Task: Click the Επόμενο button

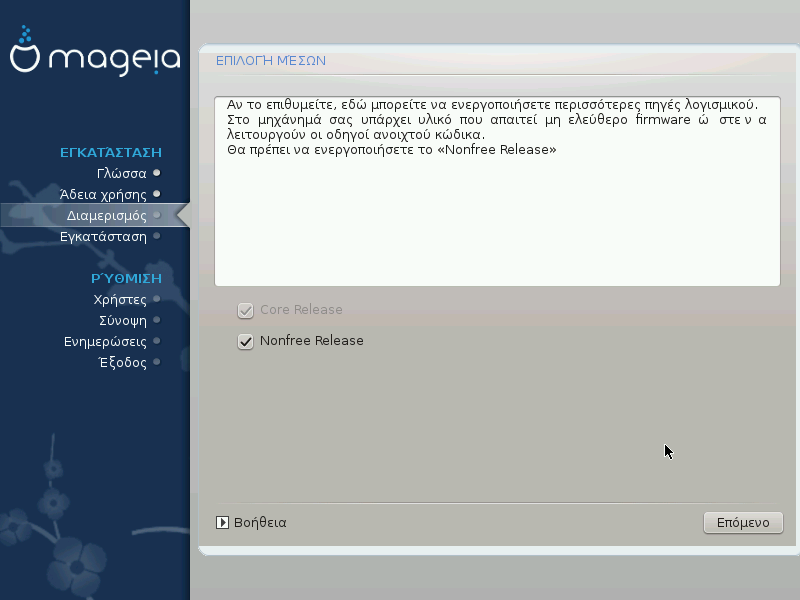Action: (743, 522)
